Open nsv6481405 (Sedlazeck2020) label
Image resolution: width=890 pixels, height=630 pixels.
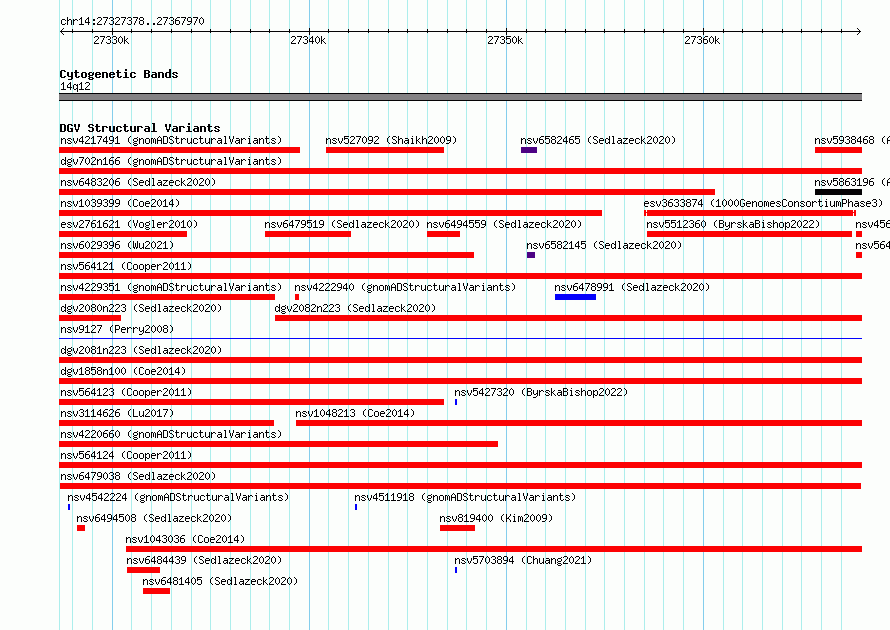[x=220, y=581]
